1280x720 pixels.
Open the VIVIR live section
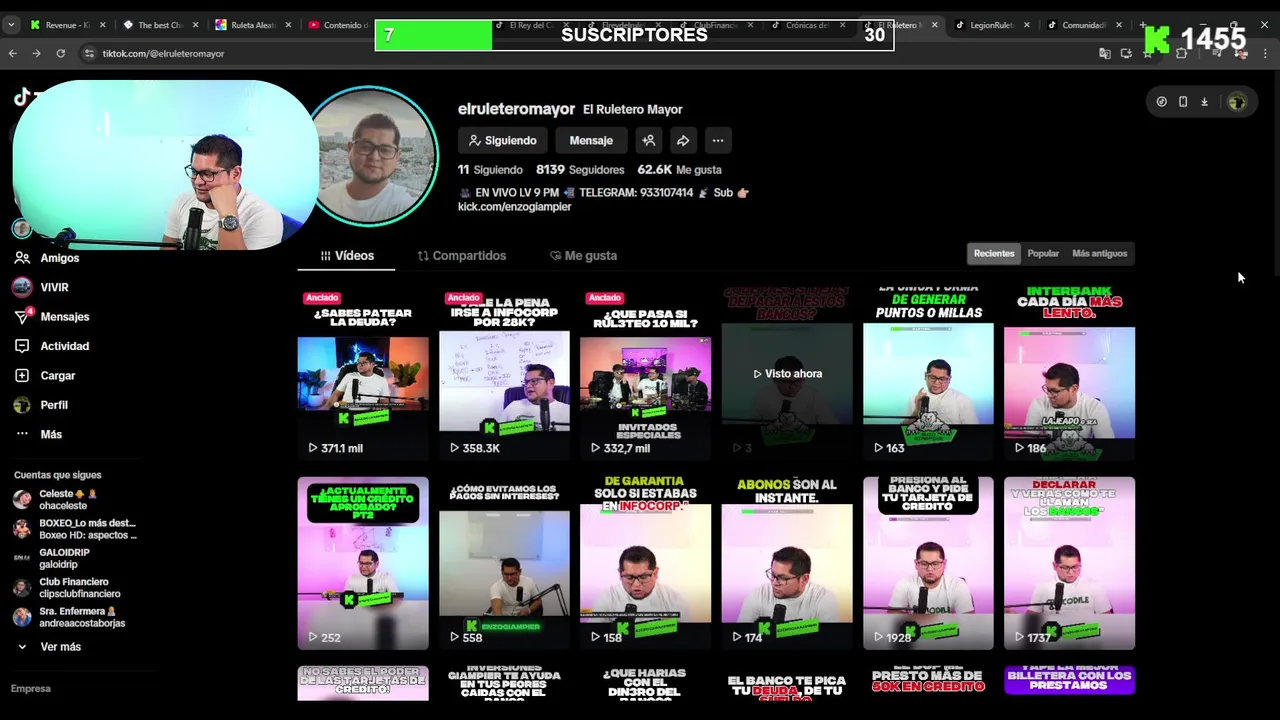(x=41, y=287)
